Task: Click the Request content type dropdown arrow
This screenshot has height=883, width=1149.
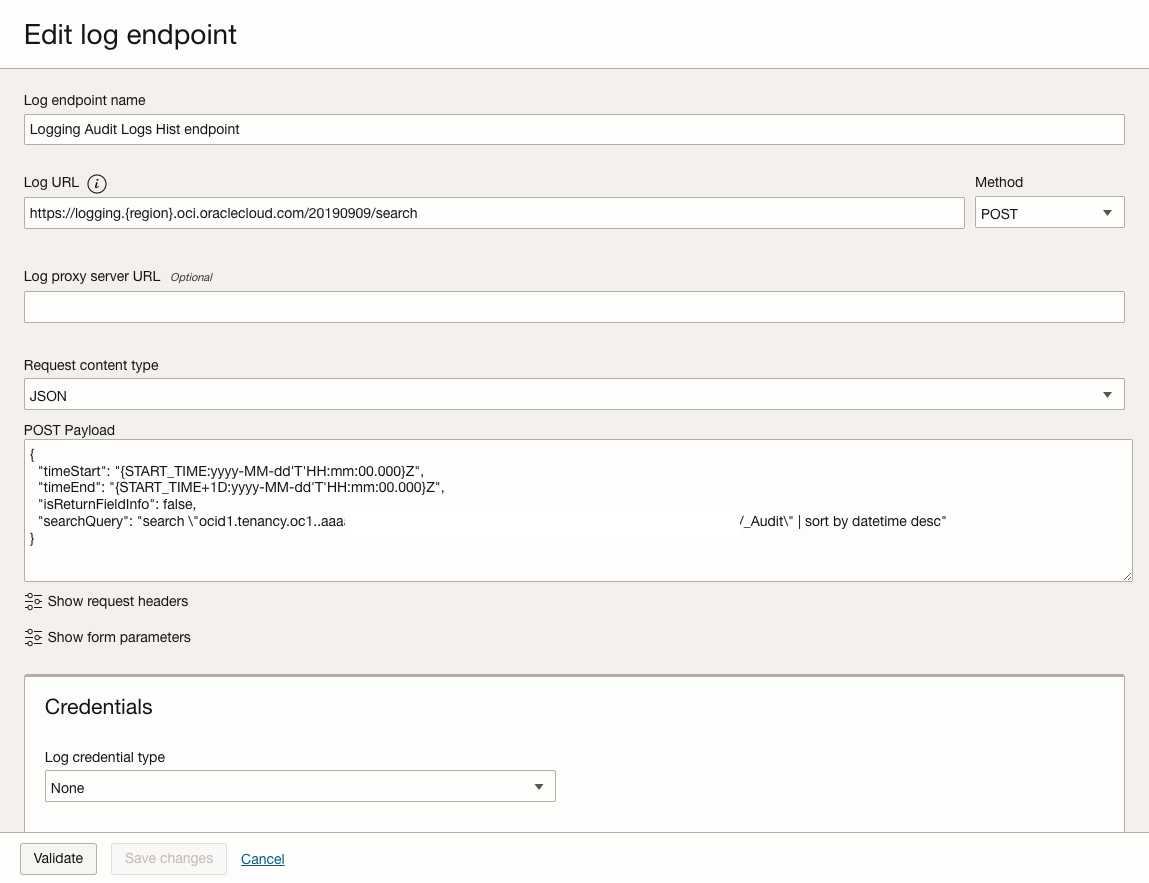Action: pos(1107,394)
